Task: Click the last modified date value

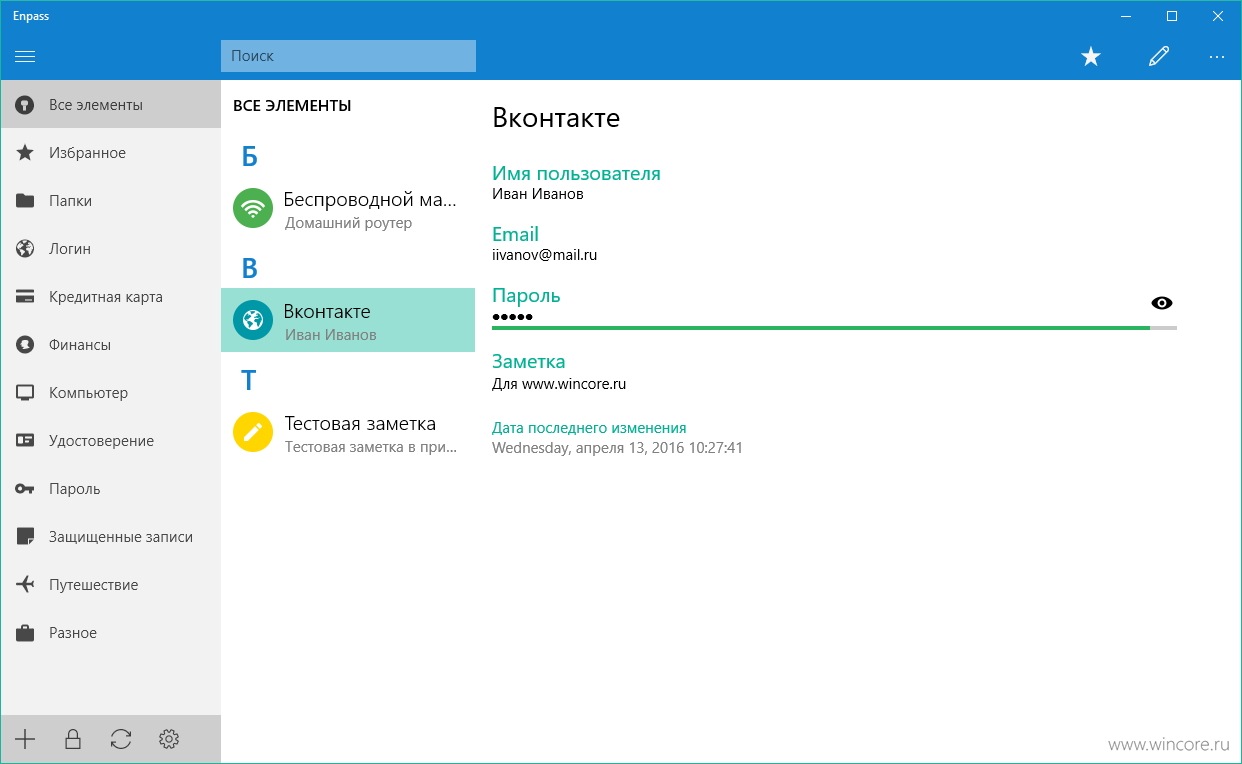Action: (x=617, y=448)
